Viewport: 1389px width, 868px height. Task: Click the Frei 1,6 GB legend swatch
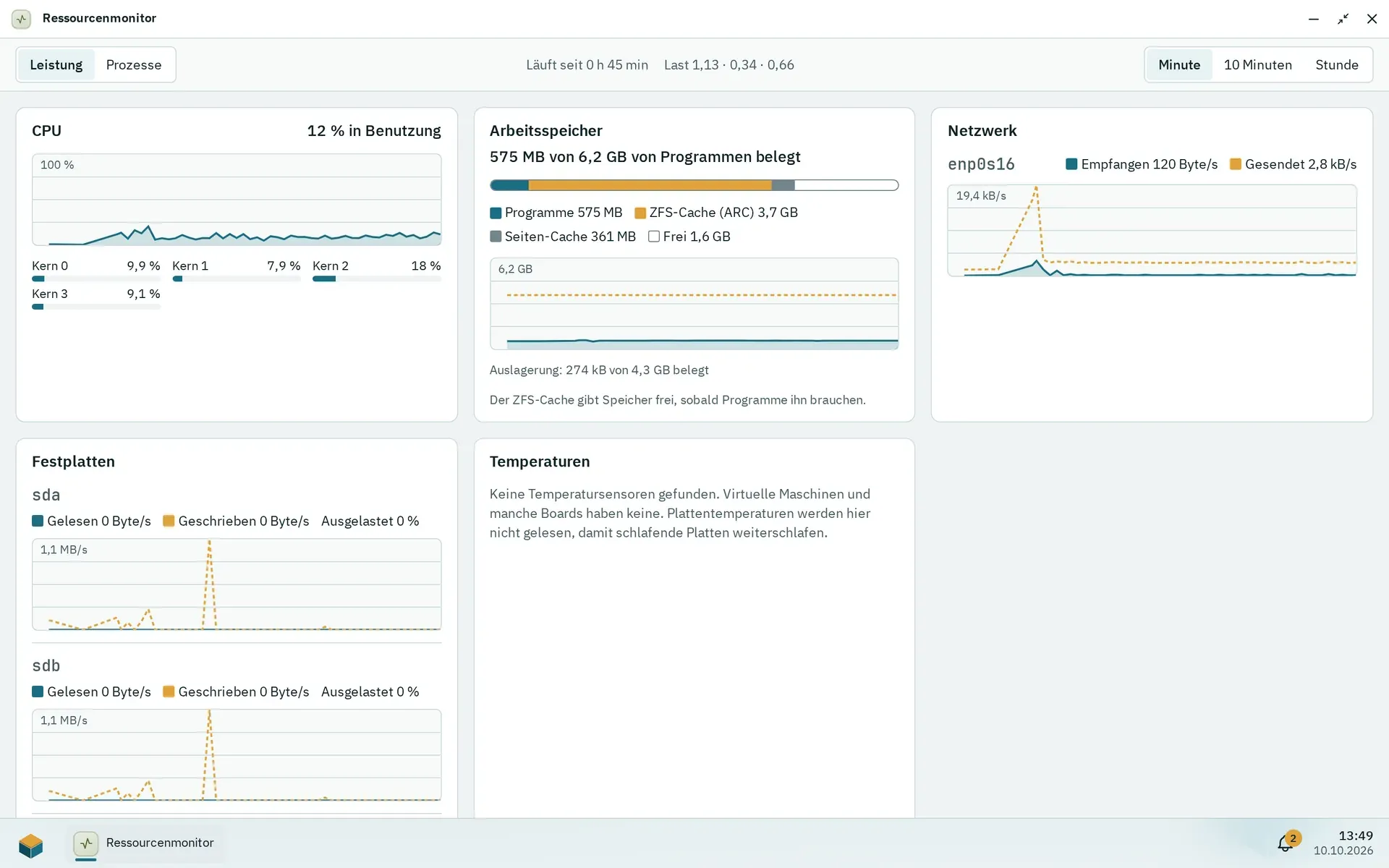pos(654,237)
